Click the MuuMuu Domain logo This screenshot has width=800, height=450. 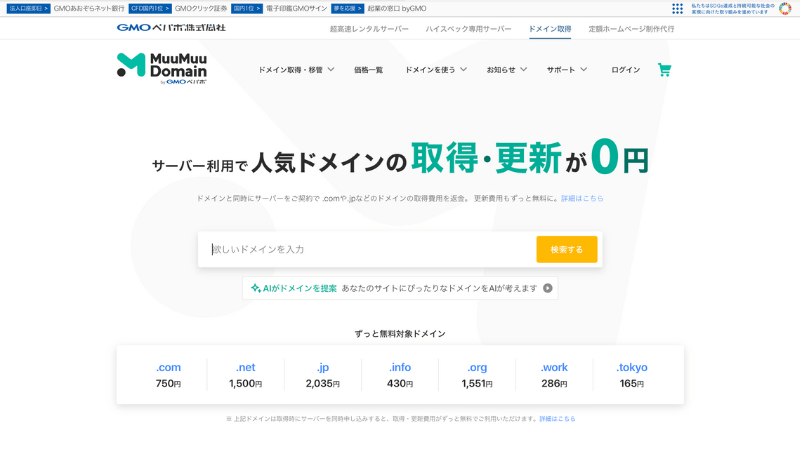[162, 68]
